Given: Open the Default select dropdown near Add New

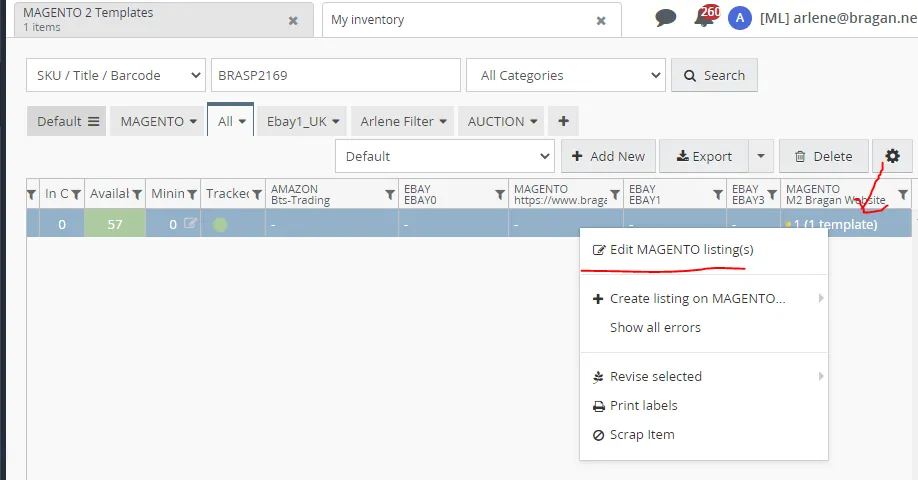Looking at the screenshot, I should (445, 156).
